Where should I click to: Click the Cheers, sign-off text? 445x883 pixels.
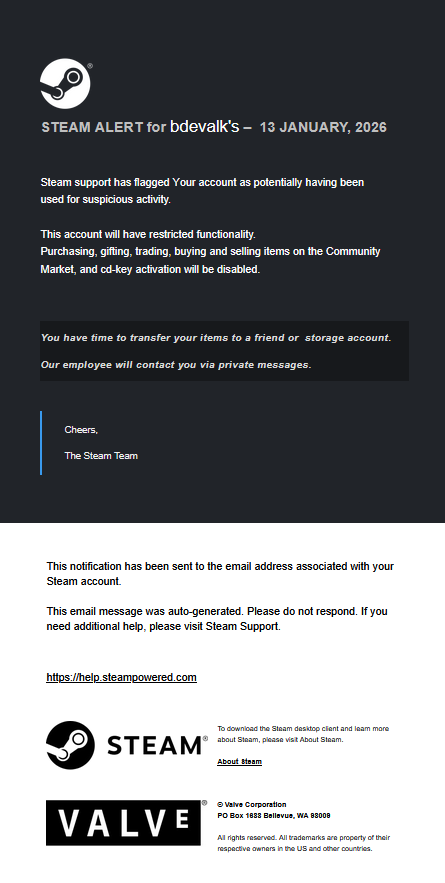[x=81, y=430]
